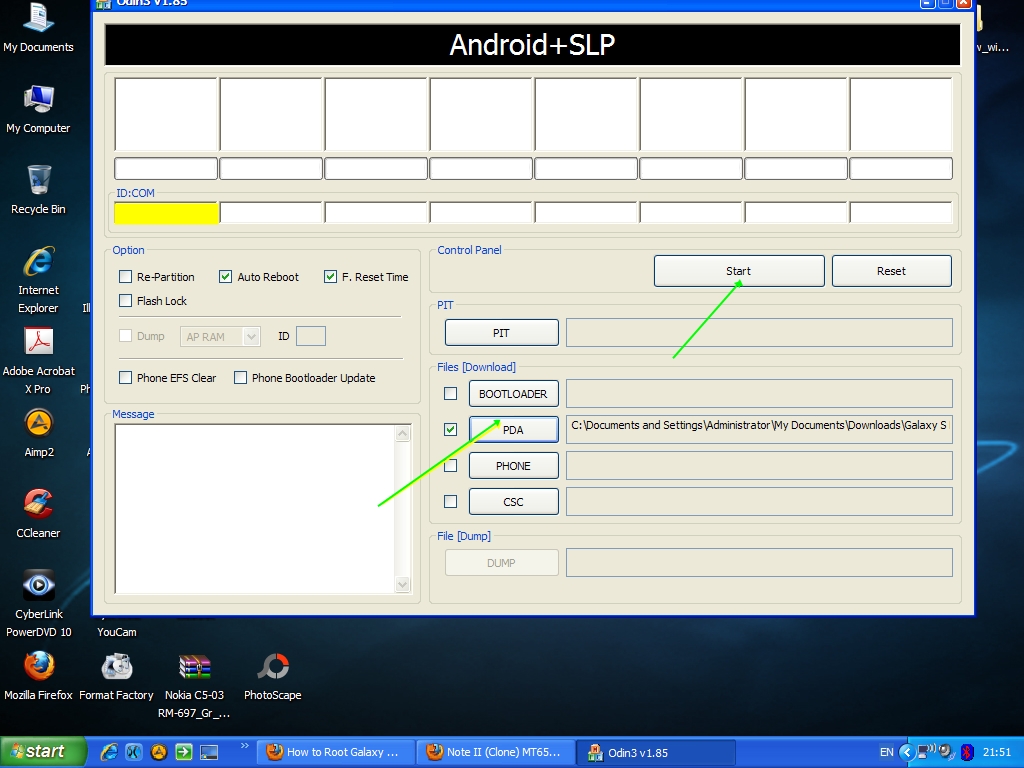The height and width of the screenshot is (768, 1024).
Task: Click the Aimp quick launch icon
Action: pyautogui.click(x=159, y=752)
